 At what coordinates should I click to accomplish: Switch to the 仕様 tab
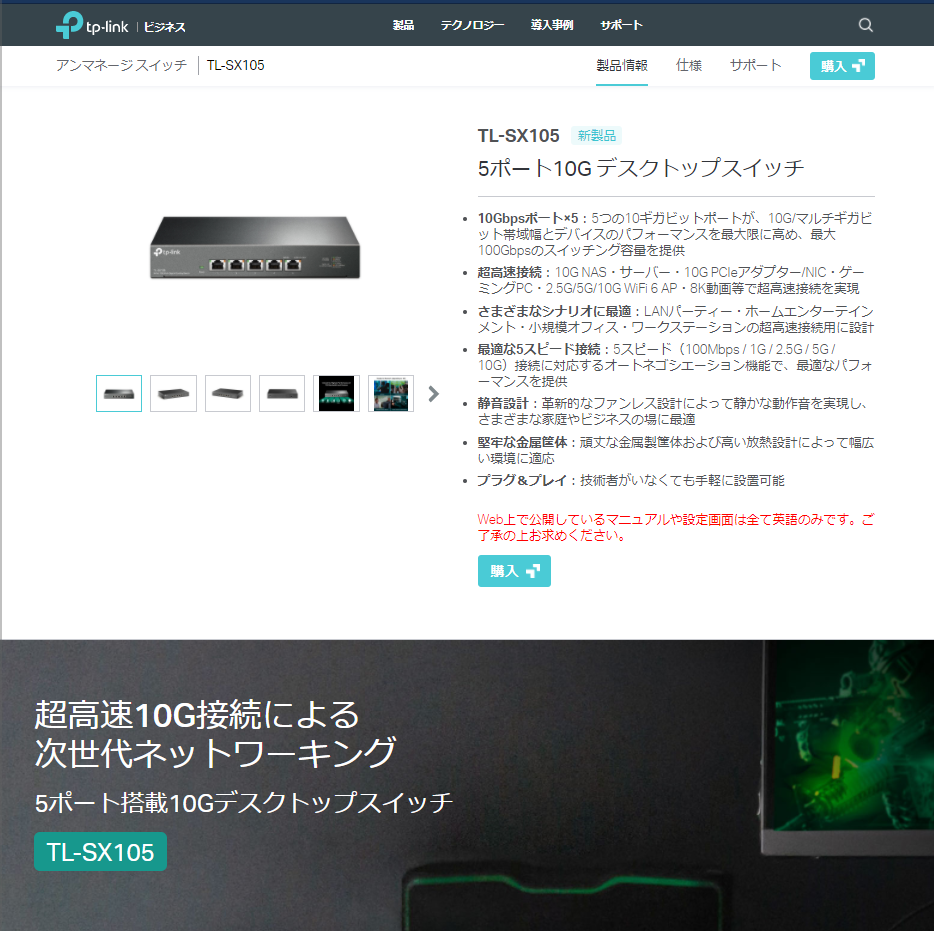coord(689,66)
